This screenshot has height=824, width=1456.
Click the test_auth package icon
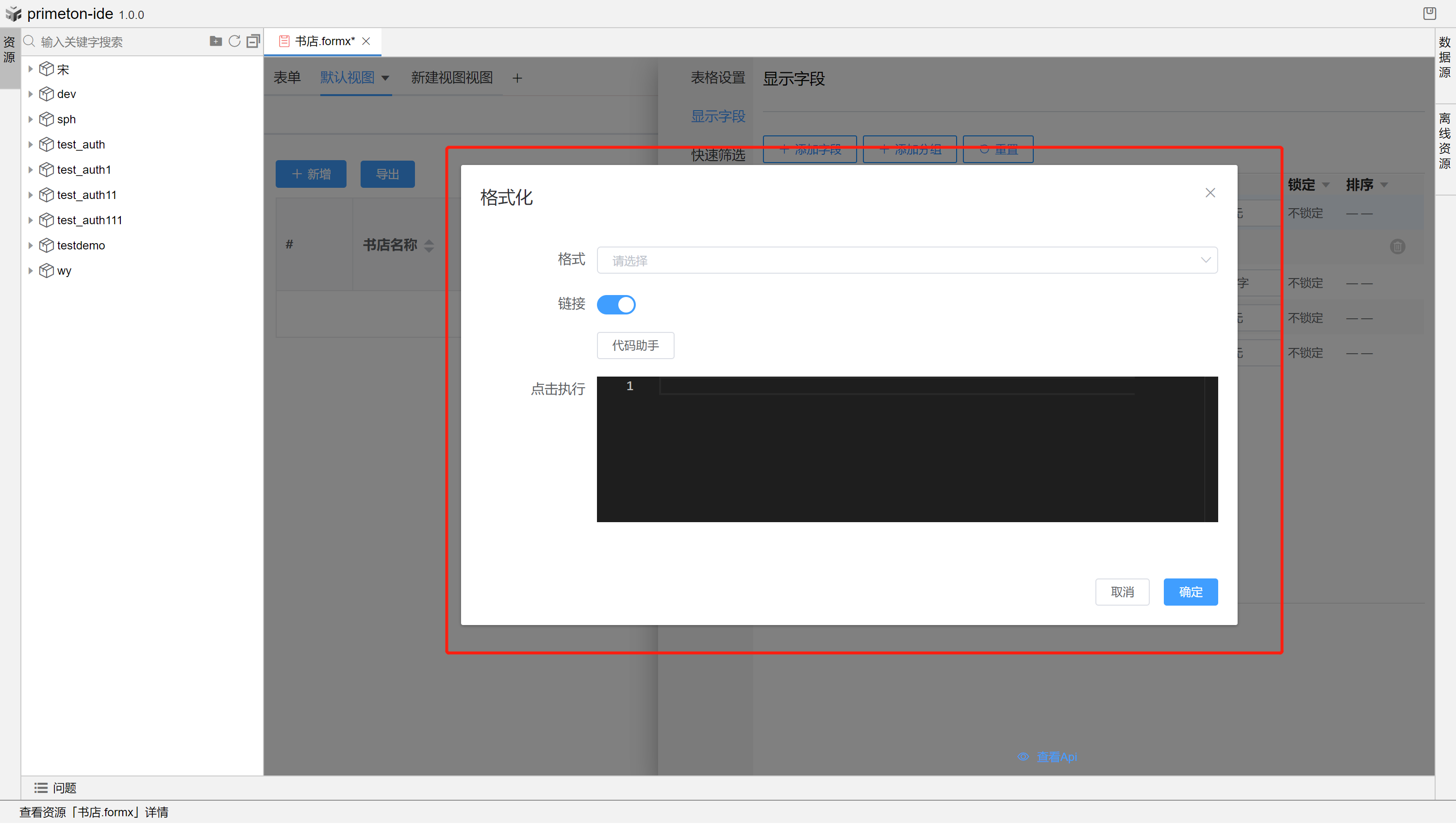[47, 144]
